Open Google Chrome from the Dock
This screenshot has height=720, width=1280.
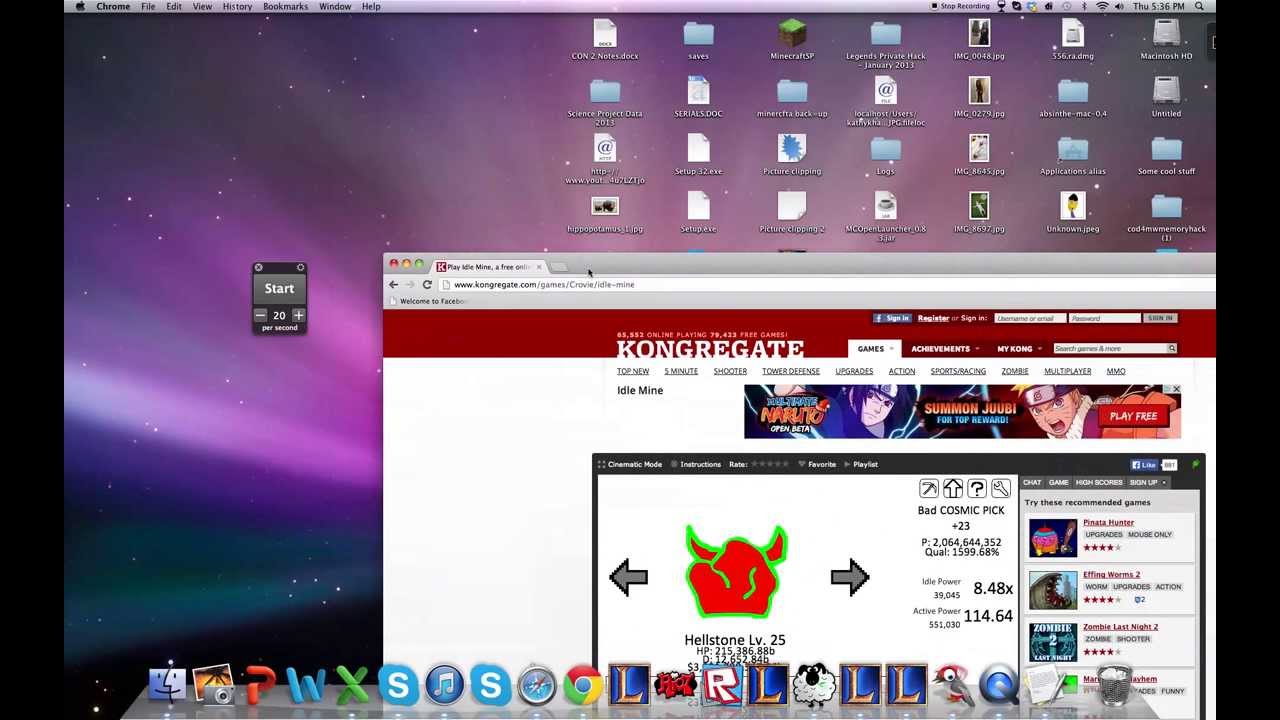coord(583,686)
